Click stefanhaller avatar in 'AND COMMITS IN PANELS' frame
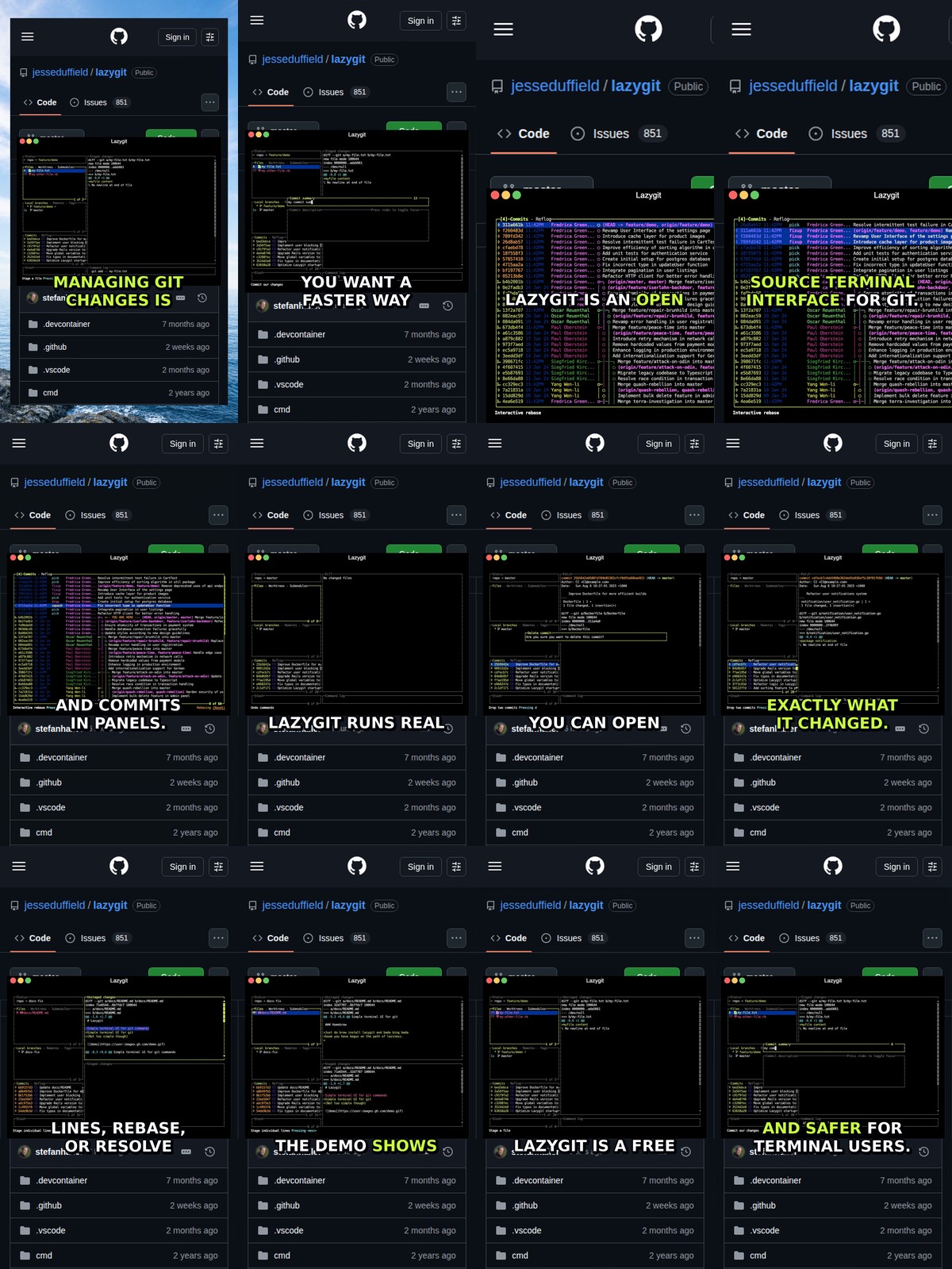The height and width of the screenshot is (1269, 952). tap(25, 729)
